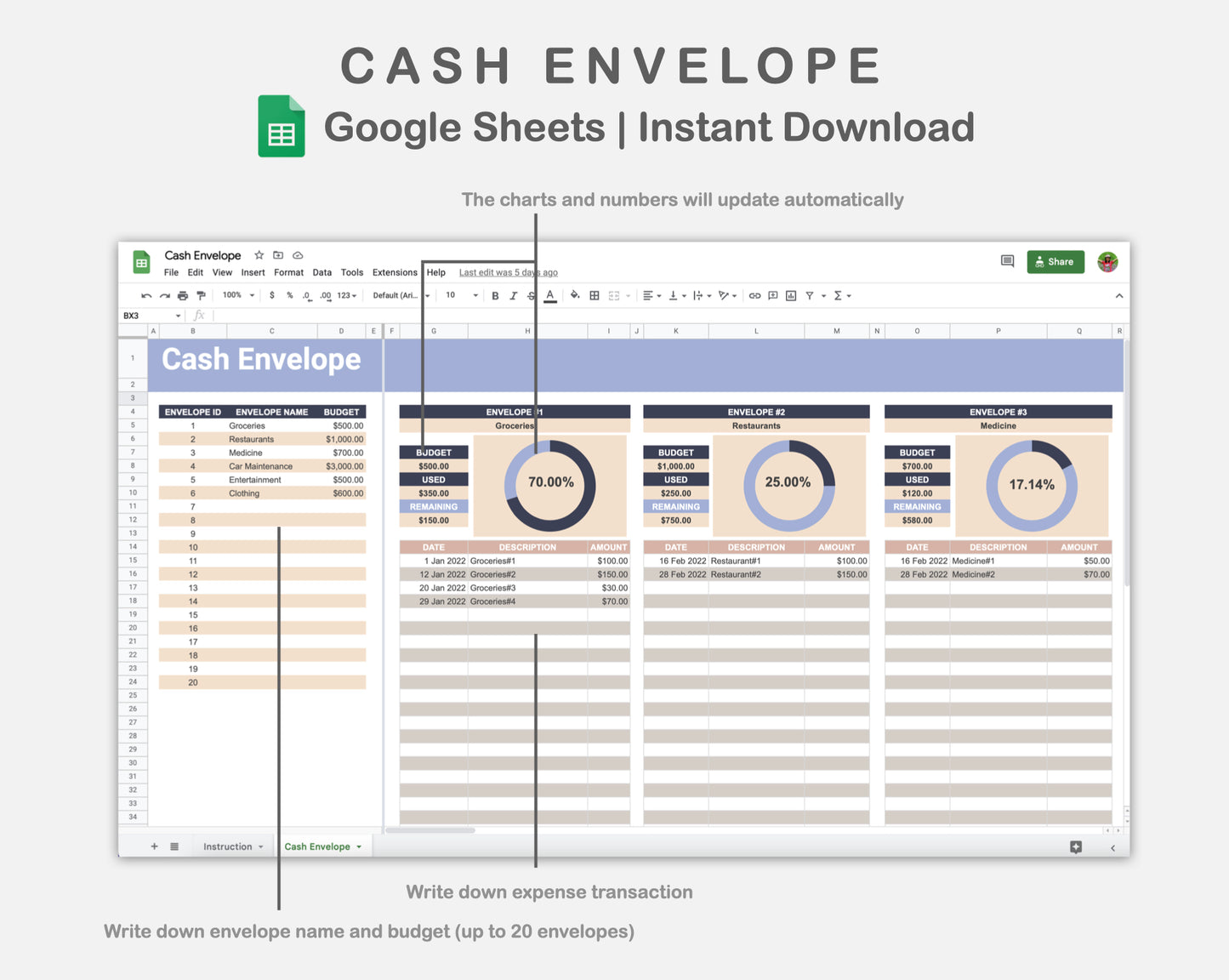
Task: Open the comment history icon
Action: tap(1007, 262)
